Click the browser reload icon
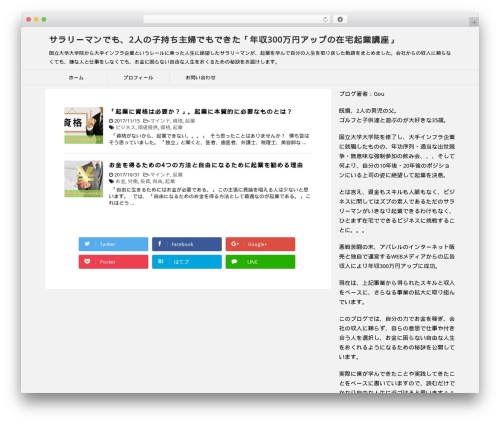Screen dimensions: 500x423 coord(325,19)
